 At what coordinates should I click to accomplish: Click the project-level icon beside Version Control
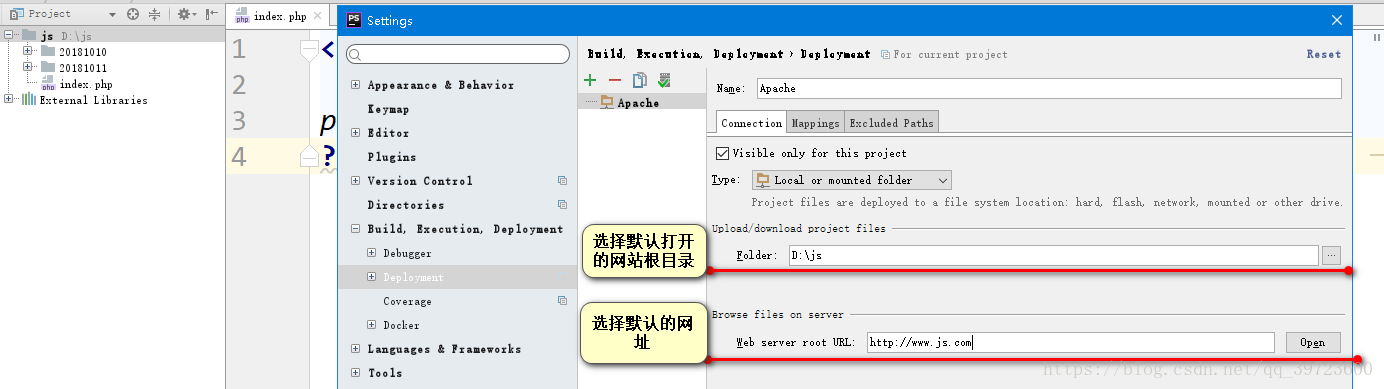pos(562,181)
